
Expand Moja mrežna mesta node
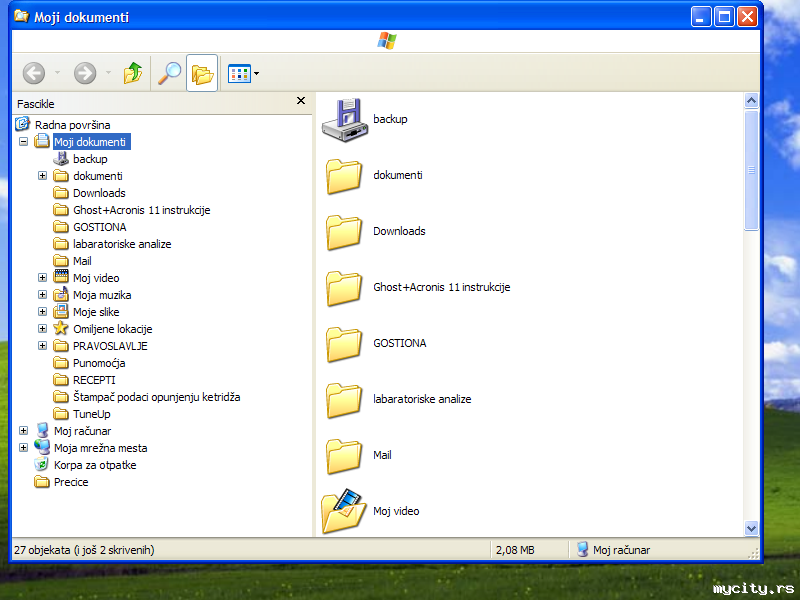tap(23, 447)
